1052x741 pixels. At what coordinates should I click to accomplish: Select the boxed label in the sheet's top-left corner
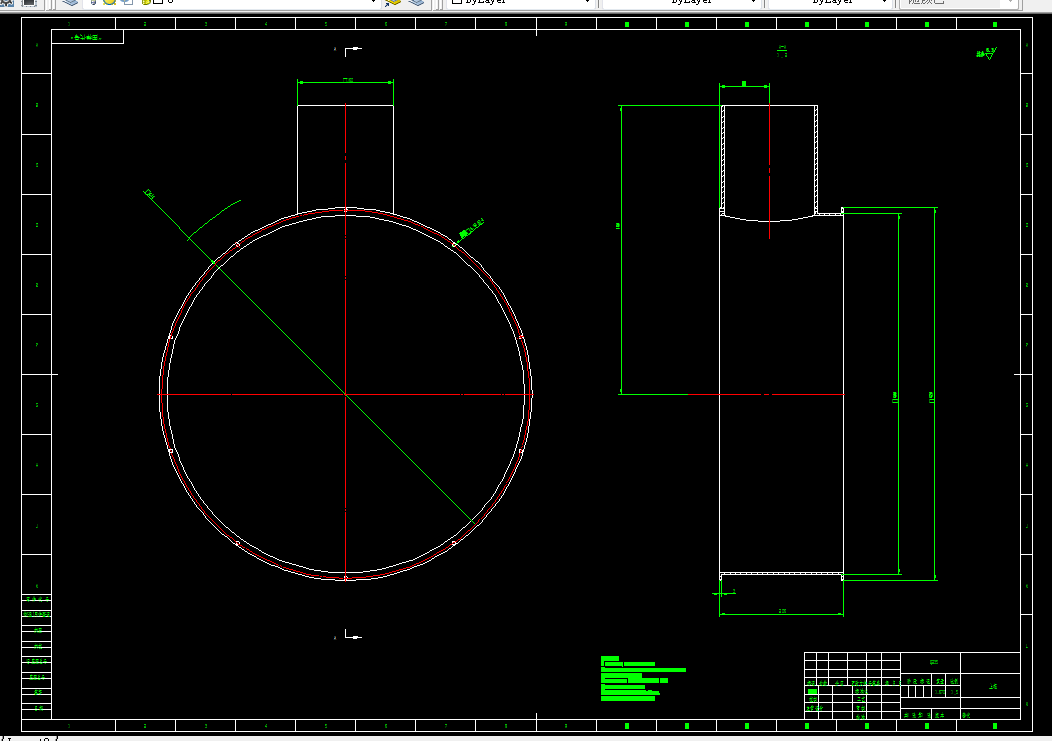pyautogui.click(x=87, y=38)
